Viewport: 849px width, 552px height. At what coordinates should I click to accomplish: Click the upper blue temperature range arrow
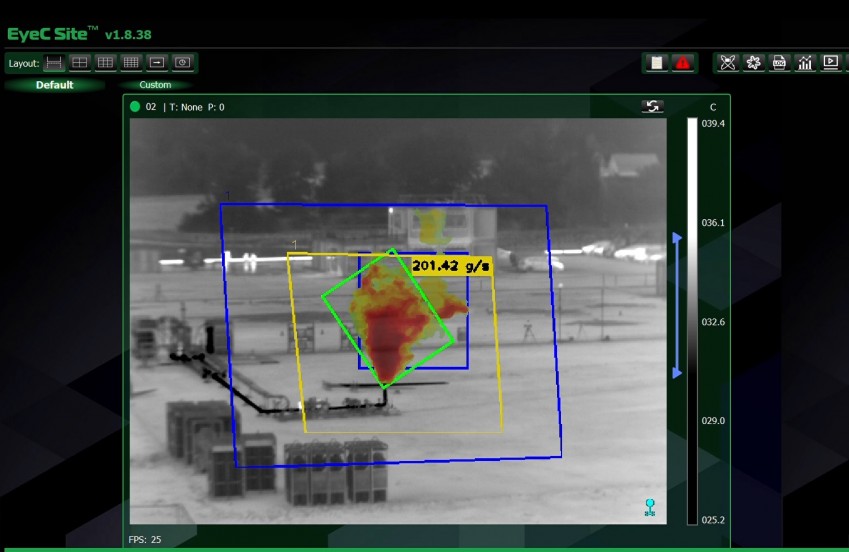677,238
